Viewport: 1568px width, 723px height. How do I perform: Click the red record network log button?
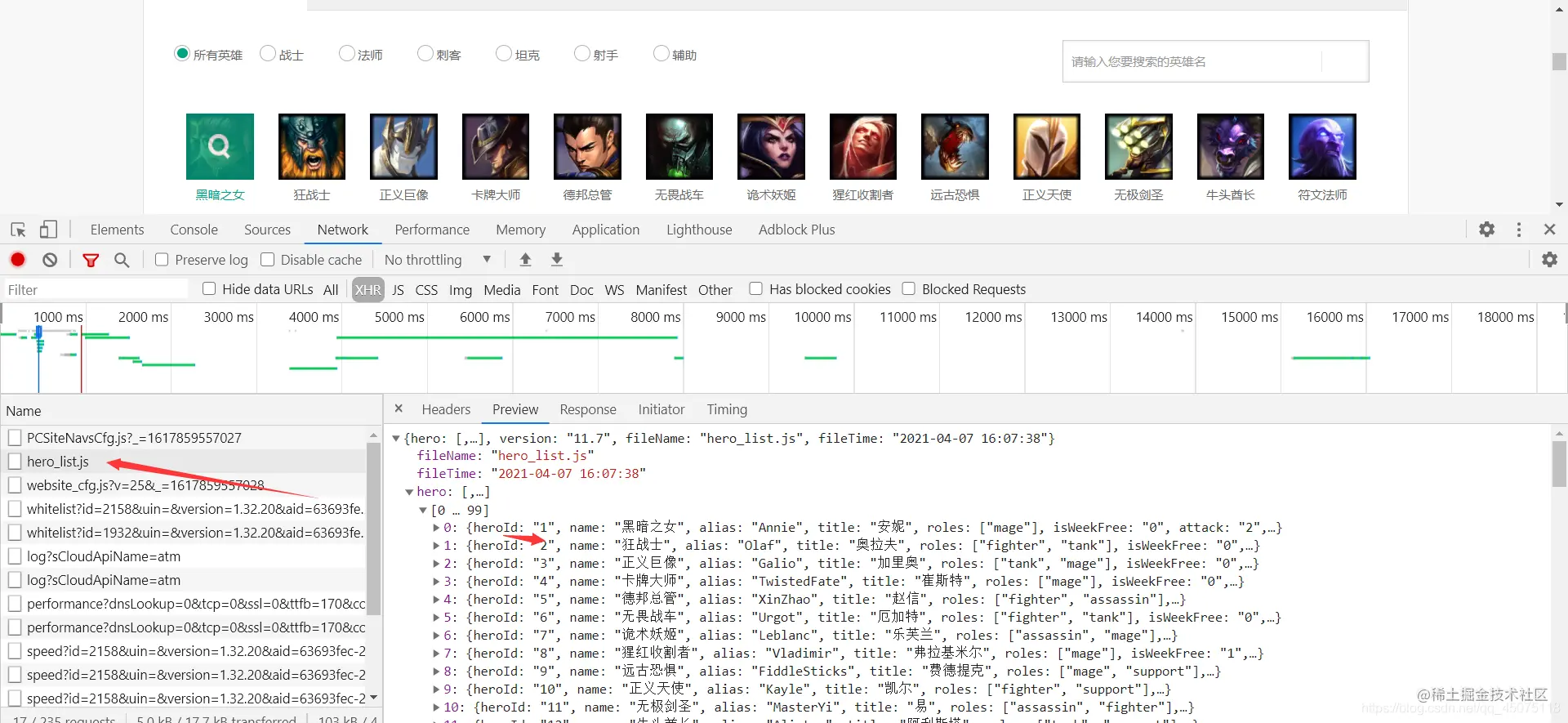pos(18,260)
